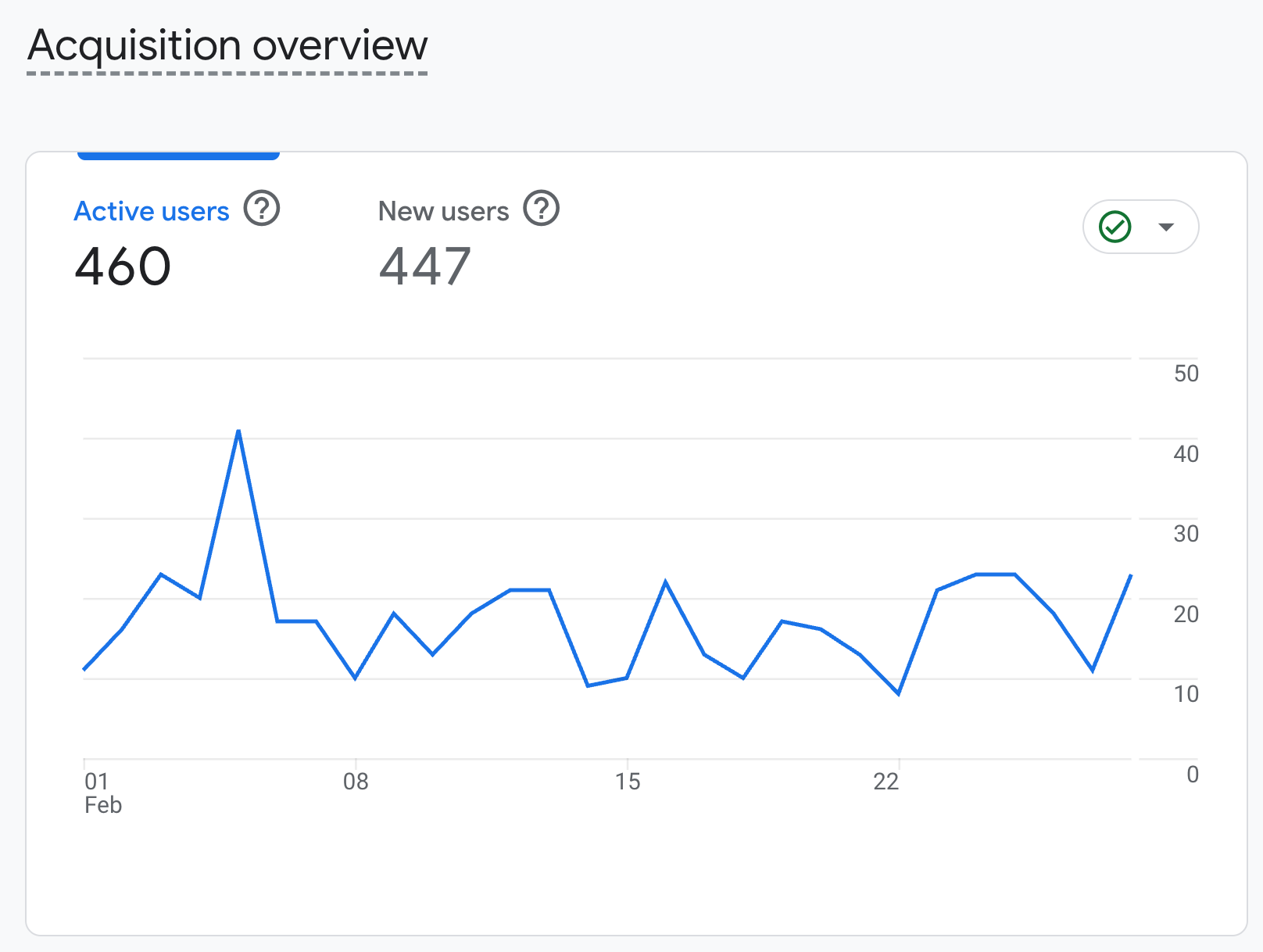
Task: Click the green checkmark data status icon
Action: coord(1115,227)
